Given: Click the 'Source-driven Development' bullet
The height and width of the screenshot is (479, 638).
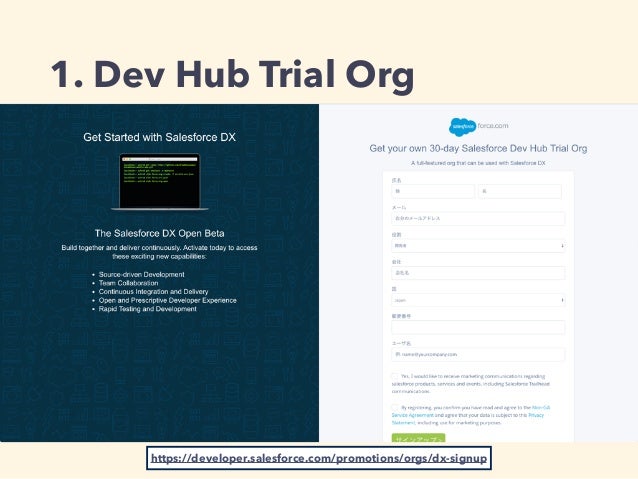Looking at the screenshot, I should [x=142, y=275].
